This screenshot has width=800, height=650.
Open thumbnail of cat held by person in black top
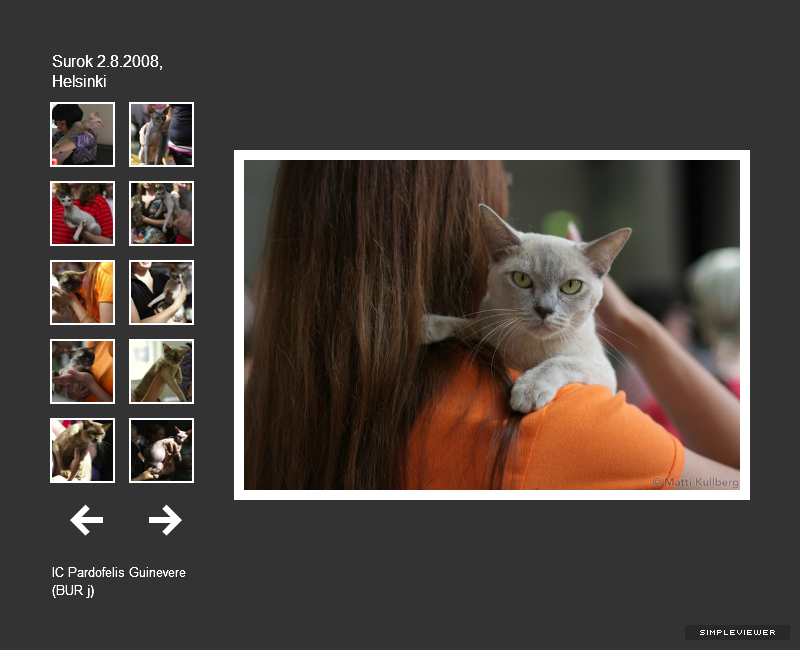tap(161, 292)
